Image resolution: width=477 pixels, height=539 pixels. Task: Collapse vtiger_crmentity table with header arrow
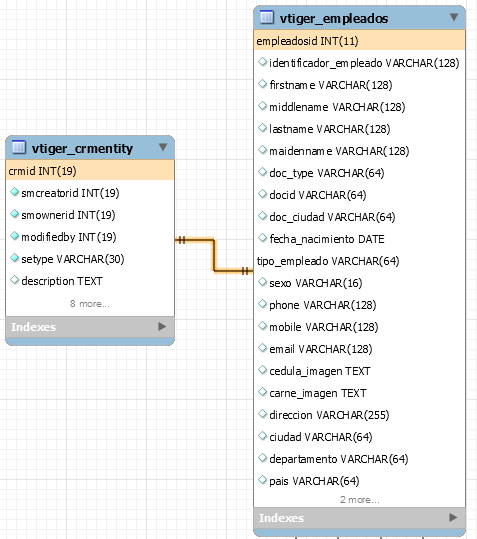163,147
